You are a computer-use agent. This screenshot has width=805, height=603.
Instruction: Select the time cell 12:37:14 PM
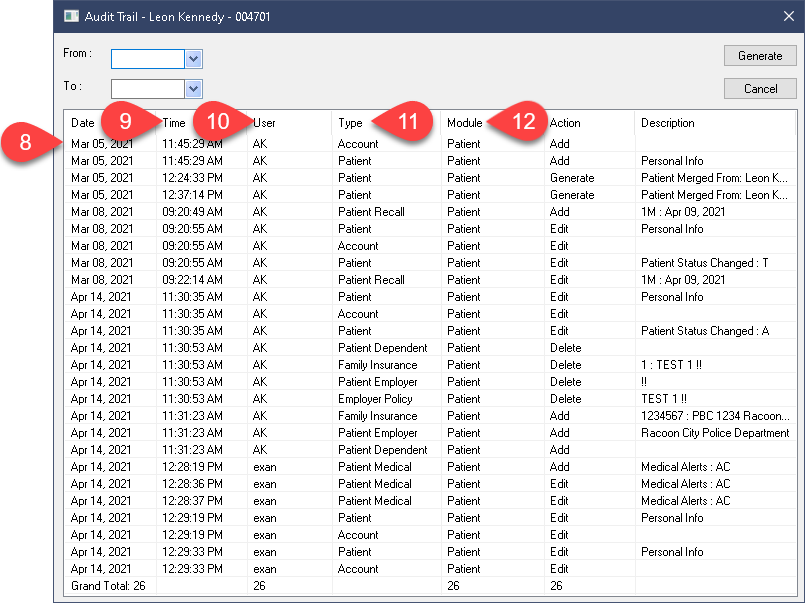tap(192, 195)
